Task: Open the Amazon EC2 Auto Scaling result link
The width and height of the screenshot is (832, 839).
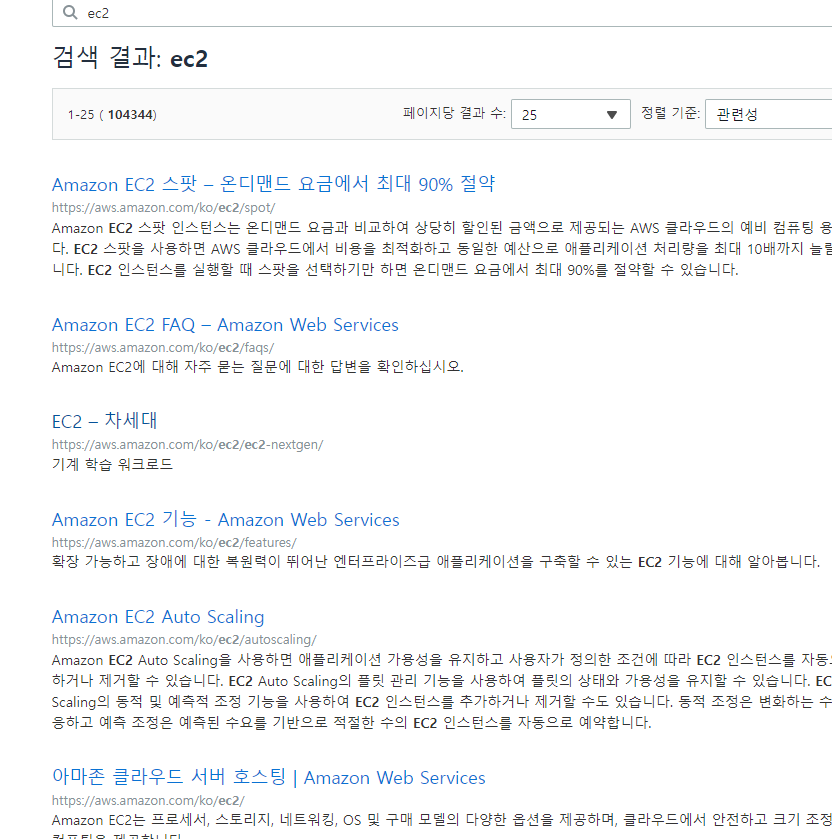Action: (158, 617)
